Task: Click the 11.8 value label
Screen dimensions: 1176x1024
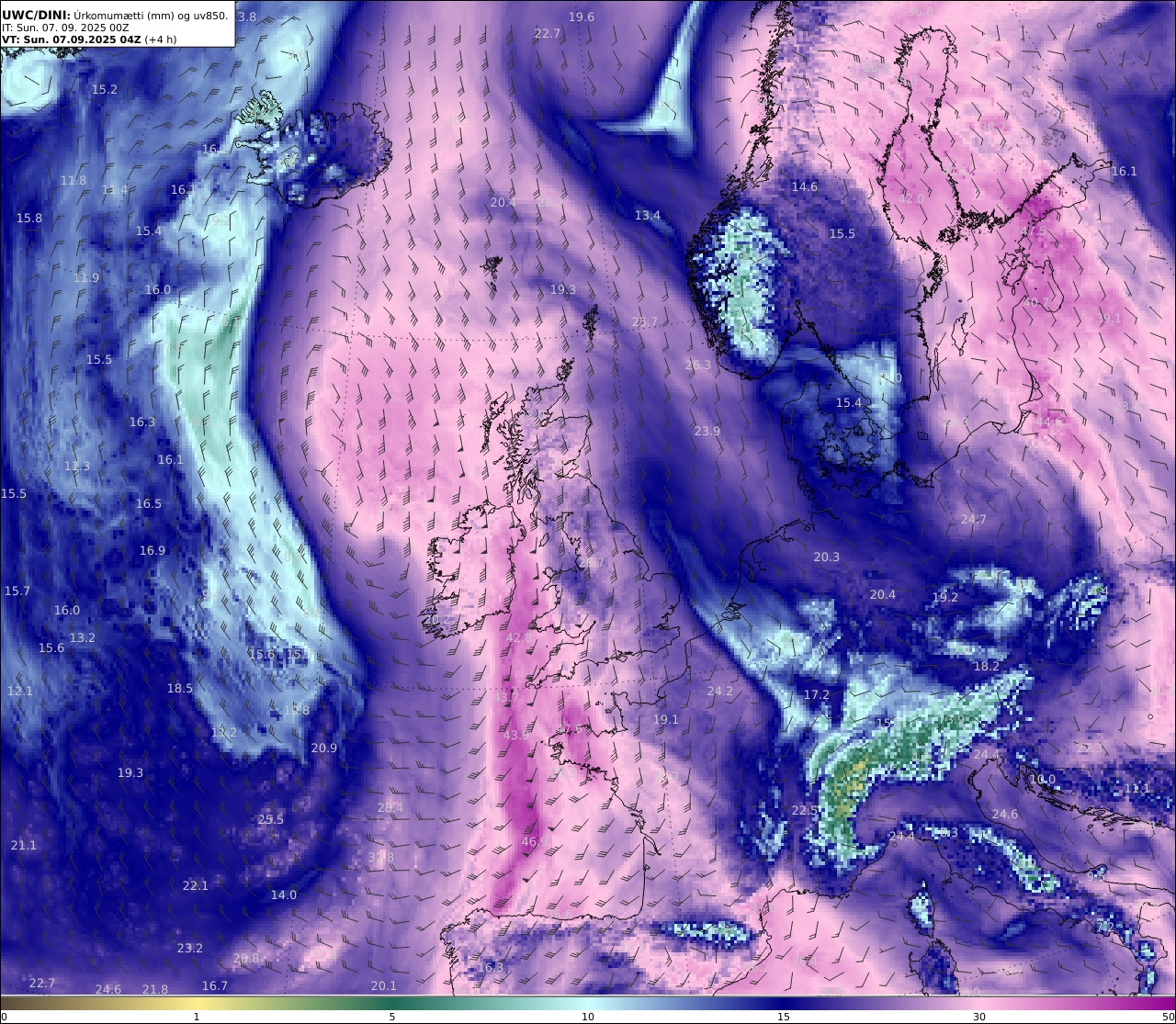Action: 73,181
